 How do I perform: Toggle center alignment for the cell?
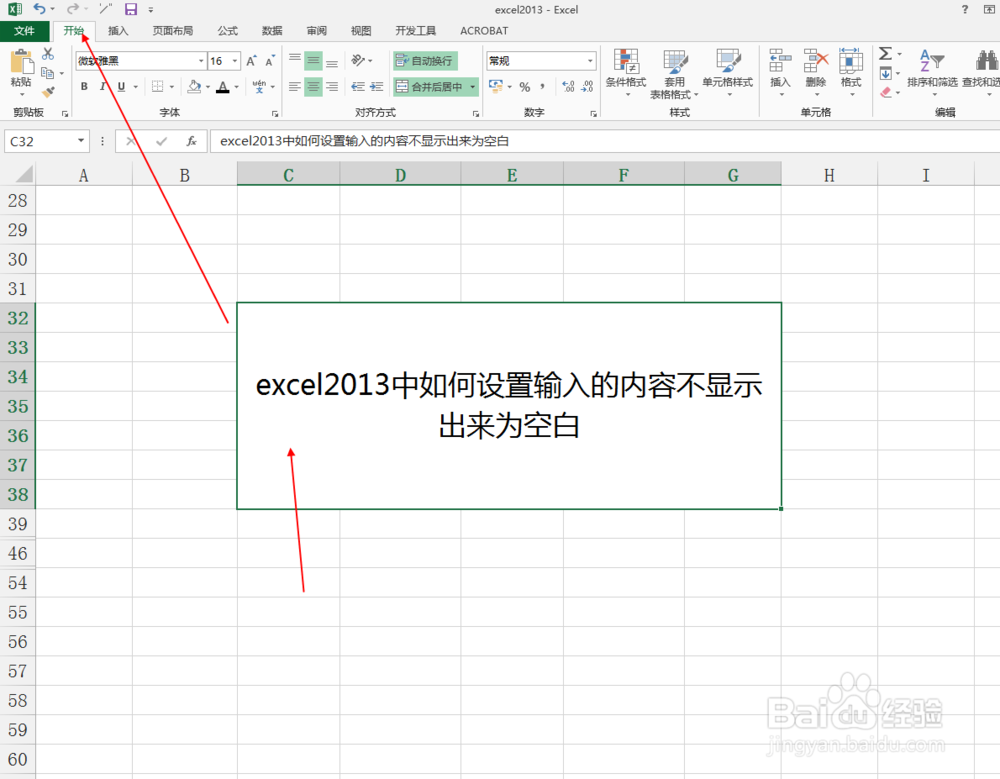(x=313, y=86)
